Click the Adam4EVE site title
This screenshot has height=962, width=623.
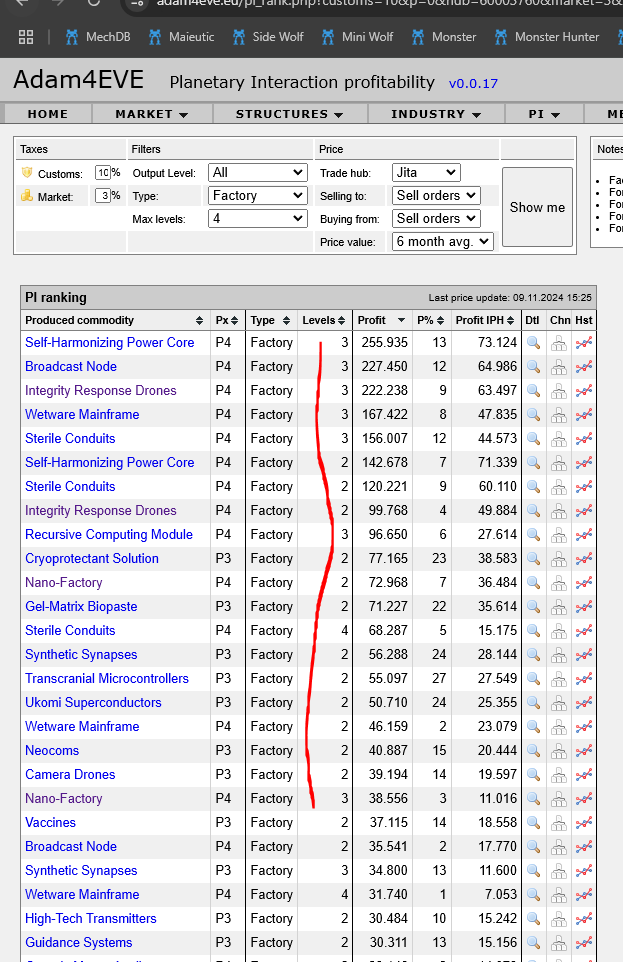[x=79, y=80]
